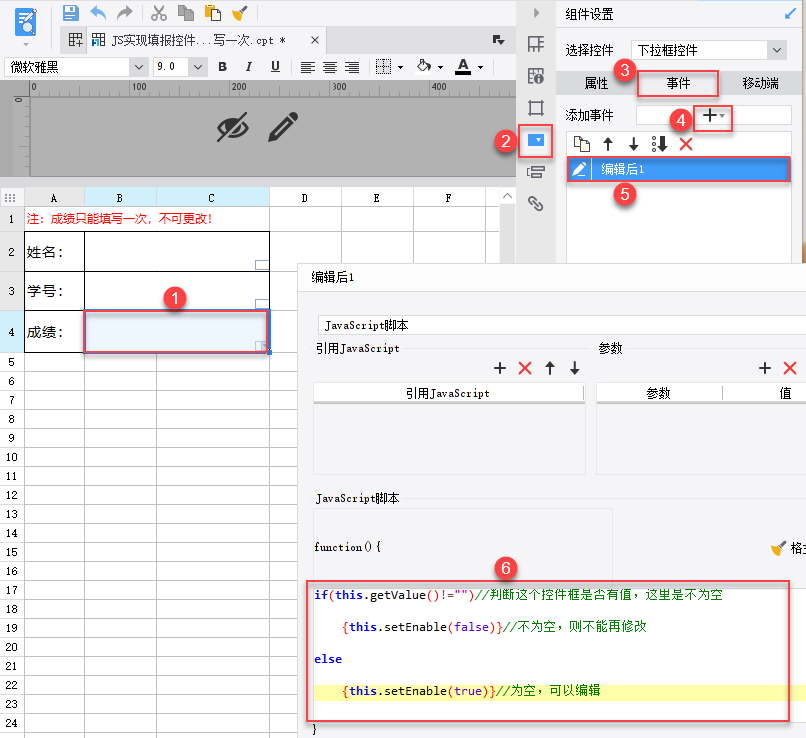This screenshot has height=738, width=806.
Task: Align text left
Action: click(307, 67)
